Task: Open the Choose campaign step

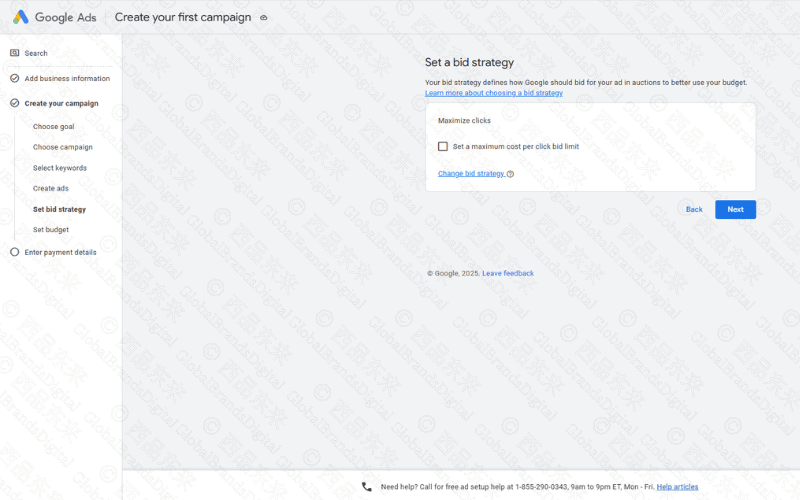Action: (62, 147)
